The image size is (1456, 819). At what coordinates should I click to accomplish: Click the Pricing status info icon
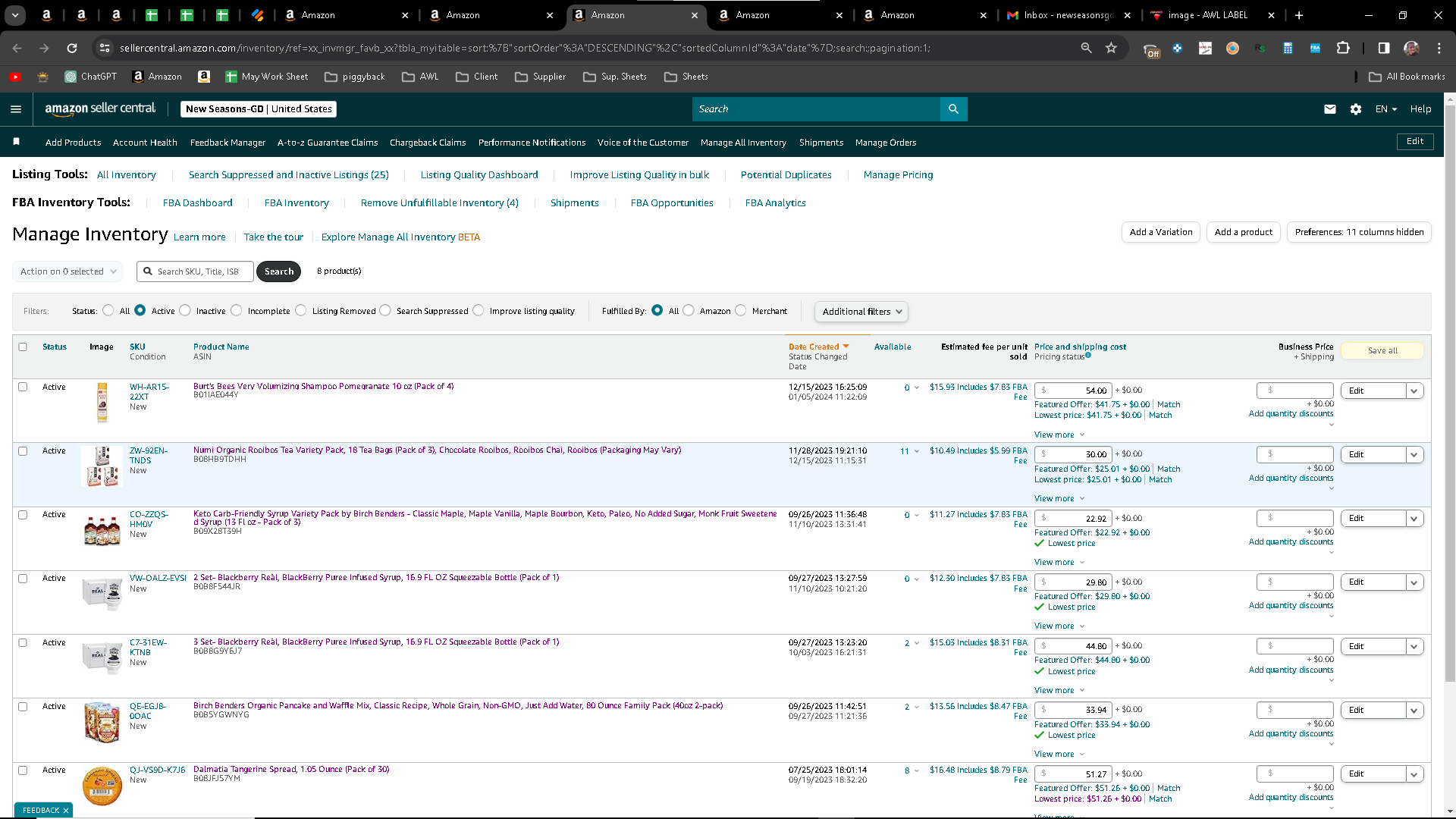tap(1088, 355)
